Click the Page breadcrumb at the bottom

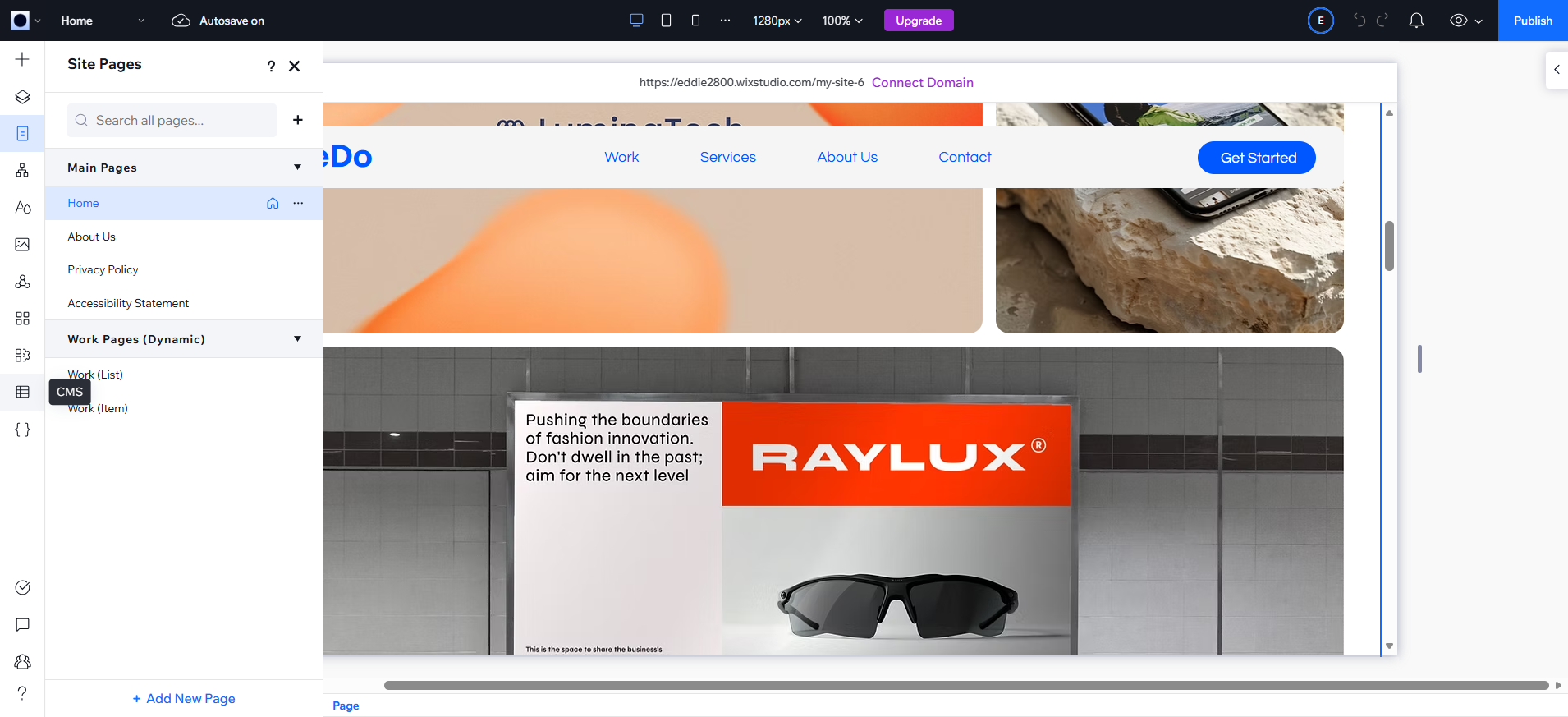point(346,706)
